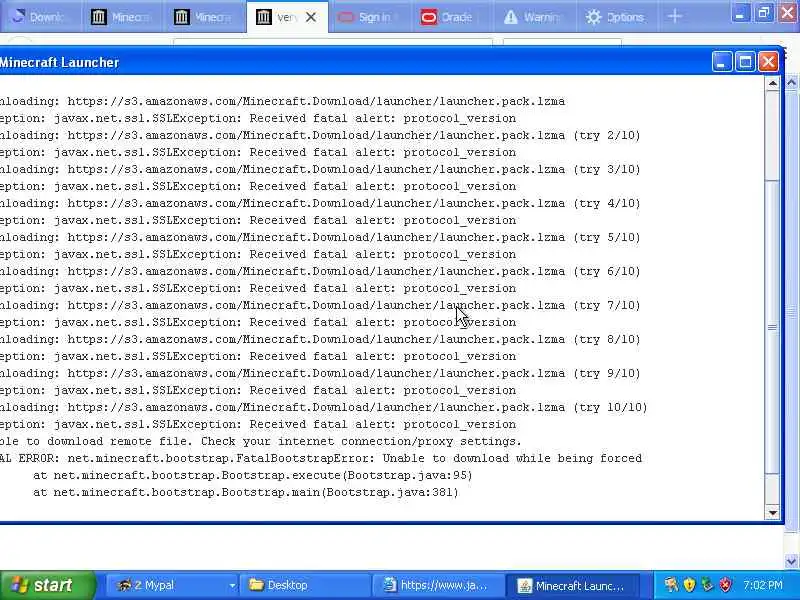This screenshot has height=600, width=800.
Task: Click the launcher log scrollbar thumb
Action: (772, 327)
